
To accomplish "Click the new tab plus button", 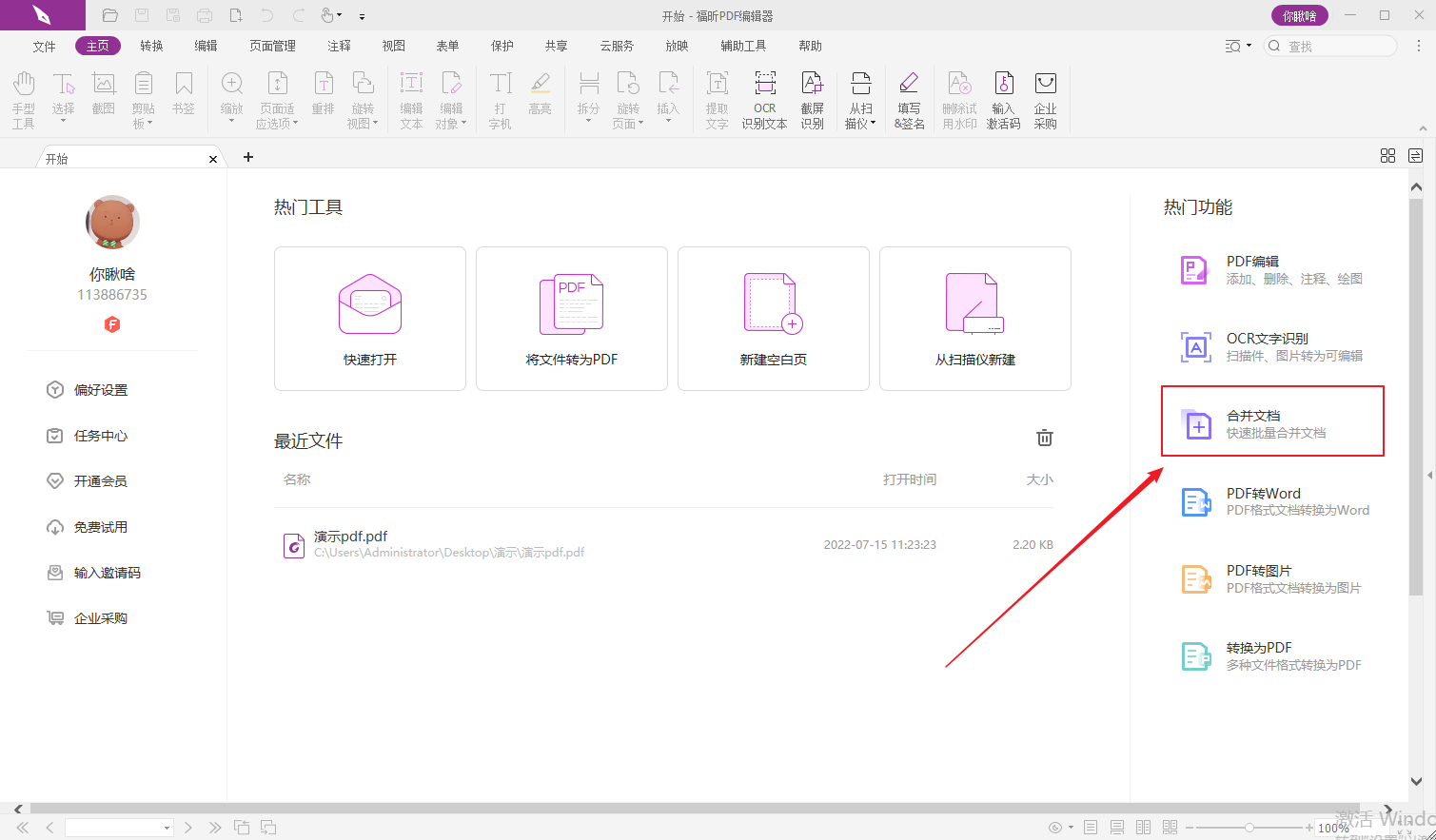I will coord(248,157).
